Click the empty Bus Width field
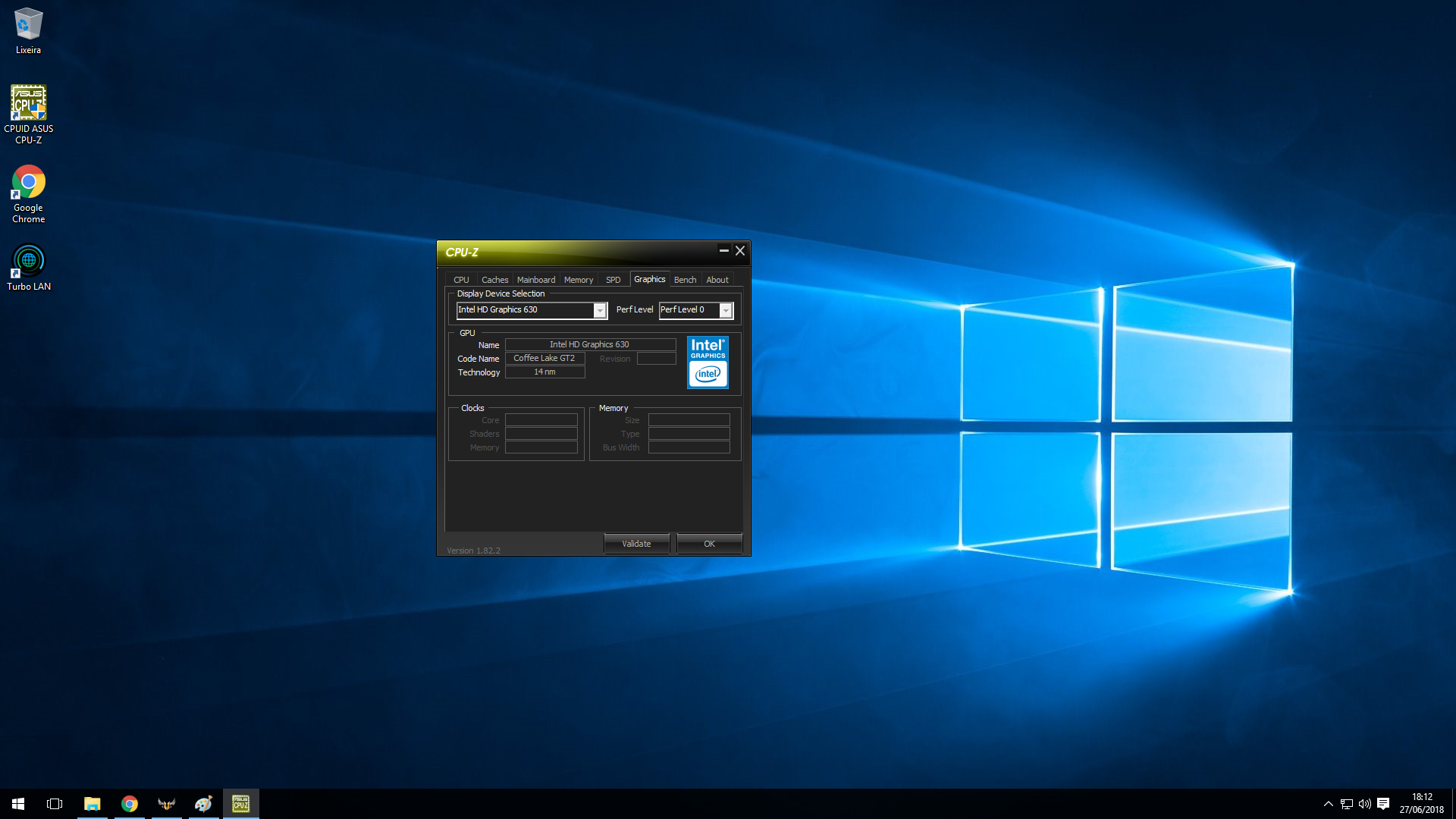This screenshot has height=819, width=1456. point(689,447)
